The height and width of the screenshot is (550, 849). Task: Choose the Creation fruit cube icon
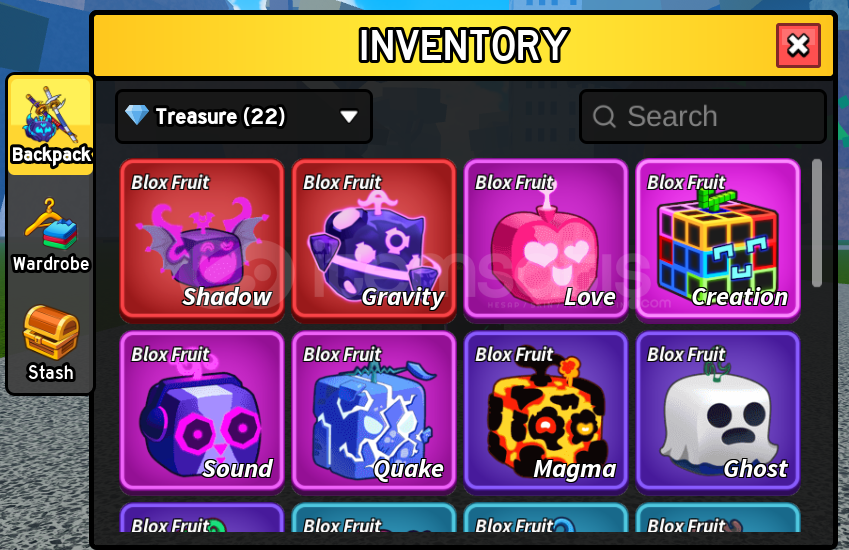tap(718, 240)
